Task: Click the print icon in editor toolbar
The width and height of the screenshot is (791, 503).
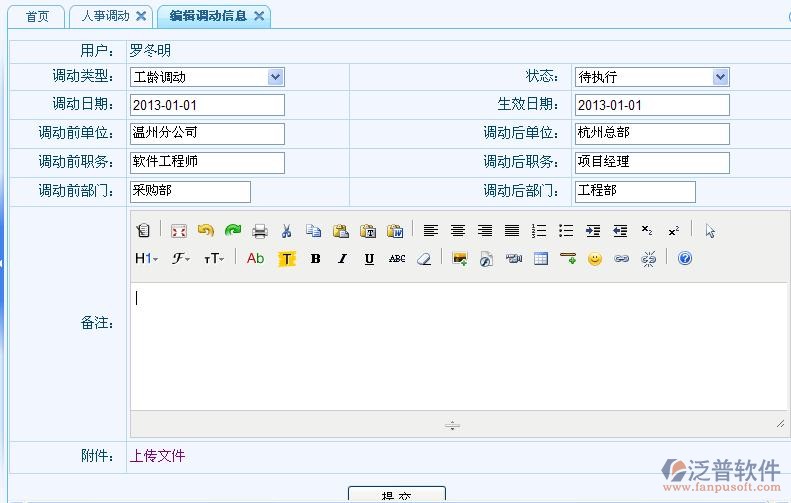Action: pyautogui.click(x=260, y=231)
